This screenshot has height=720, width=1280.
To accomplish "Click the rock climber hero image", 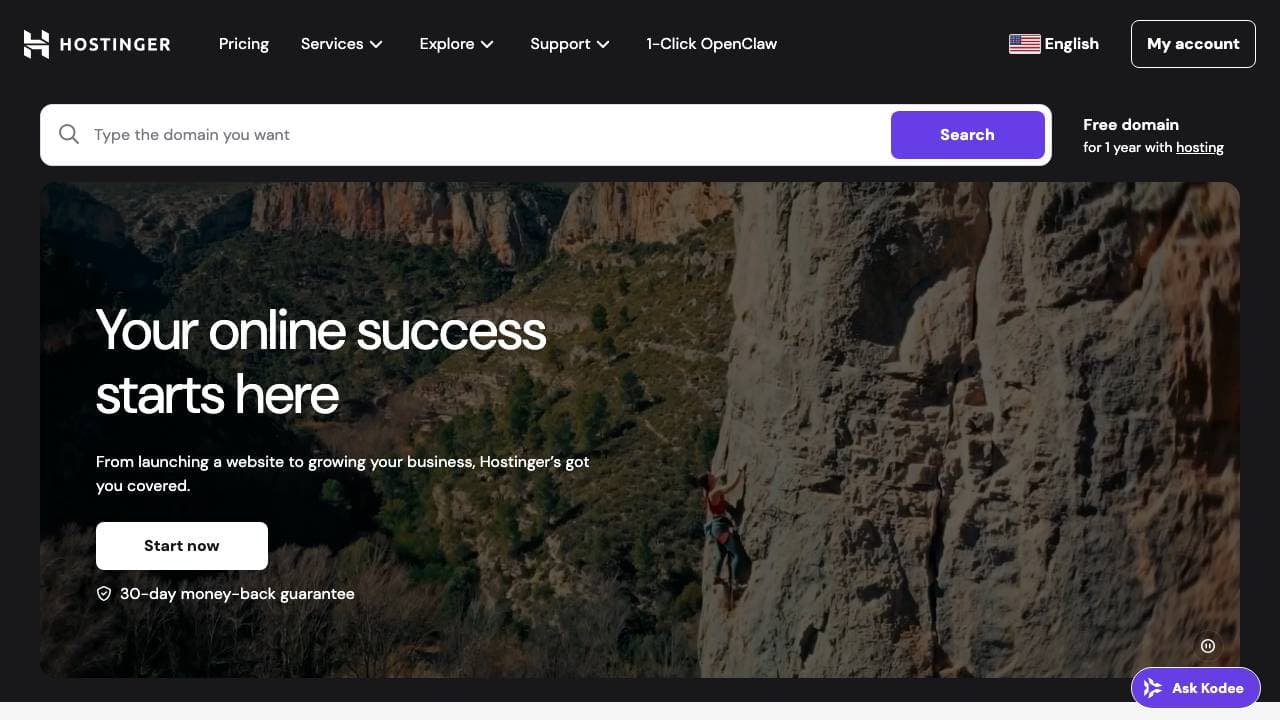I will click(x=725, y=530).
